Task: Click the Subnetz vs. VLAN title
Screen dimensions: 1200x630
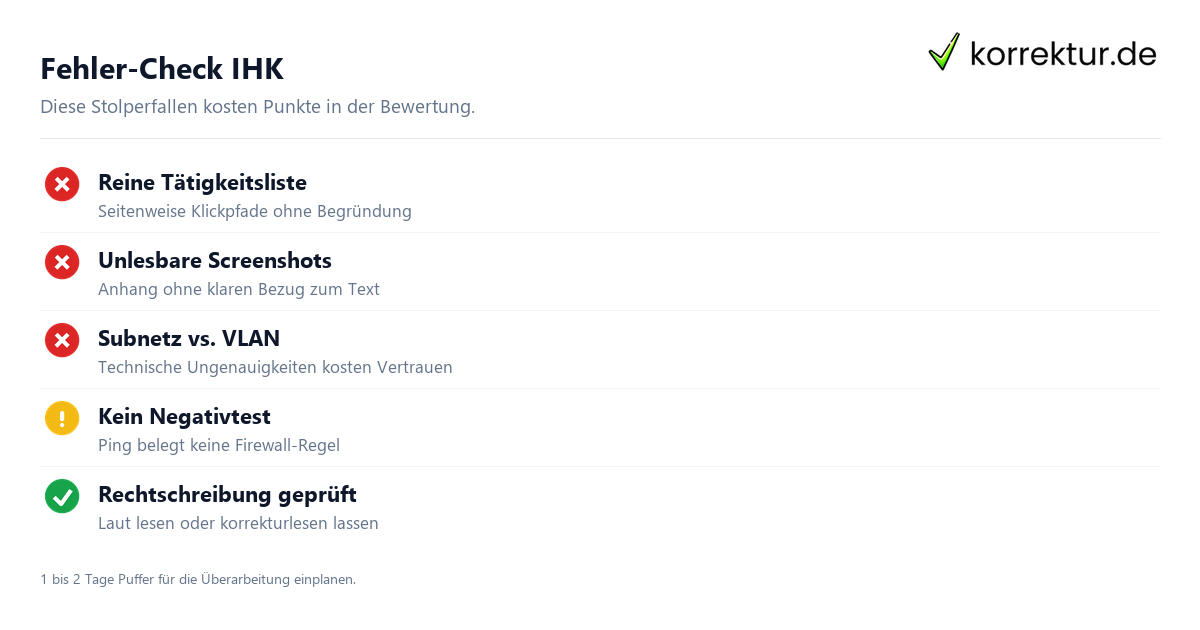Action: pyautogui.click(x=189, y=339)
